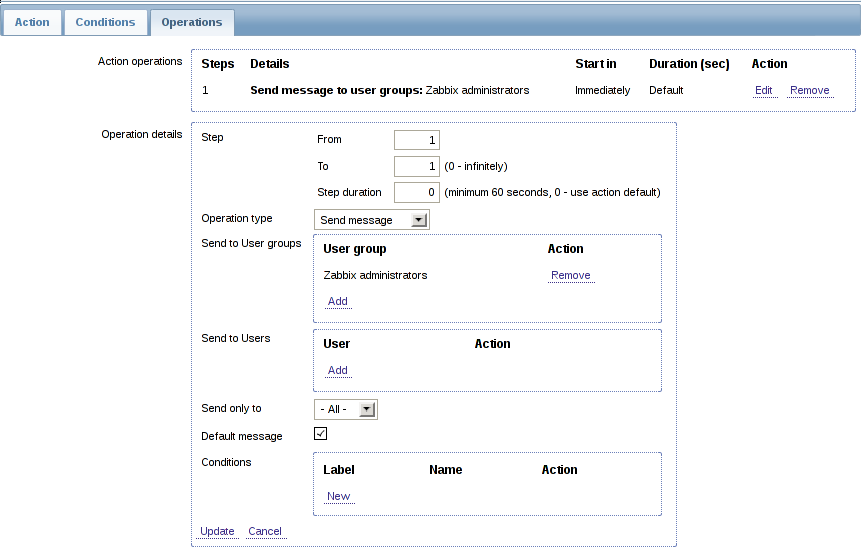Edit the step 1 operation

764,90
